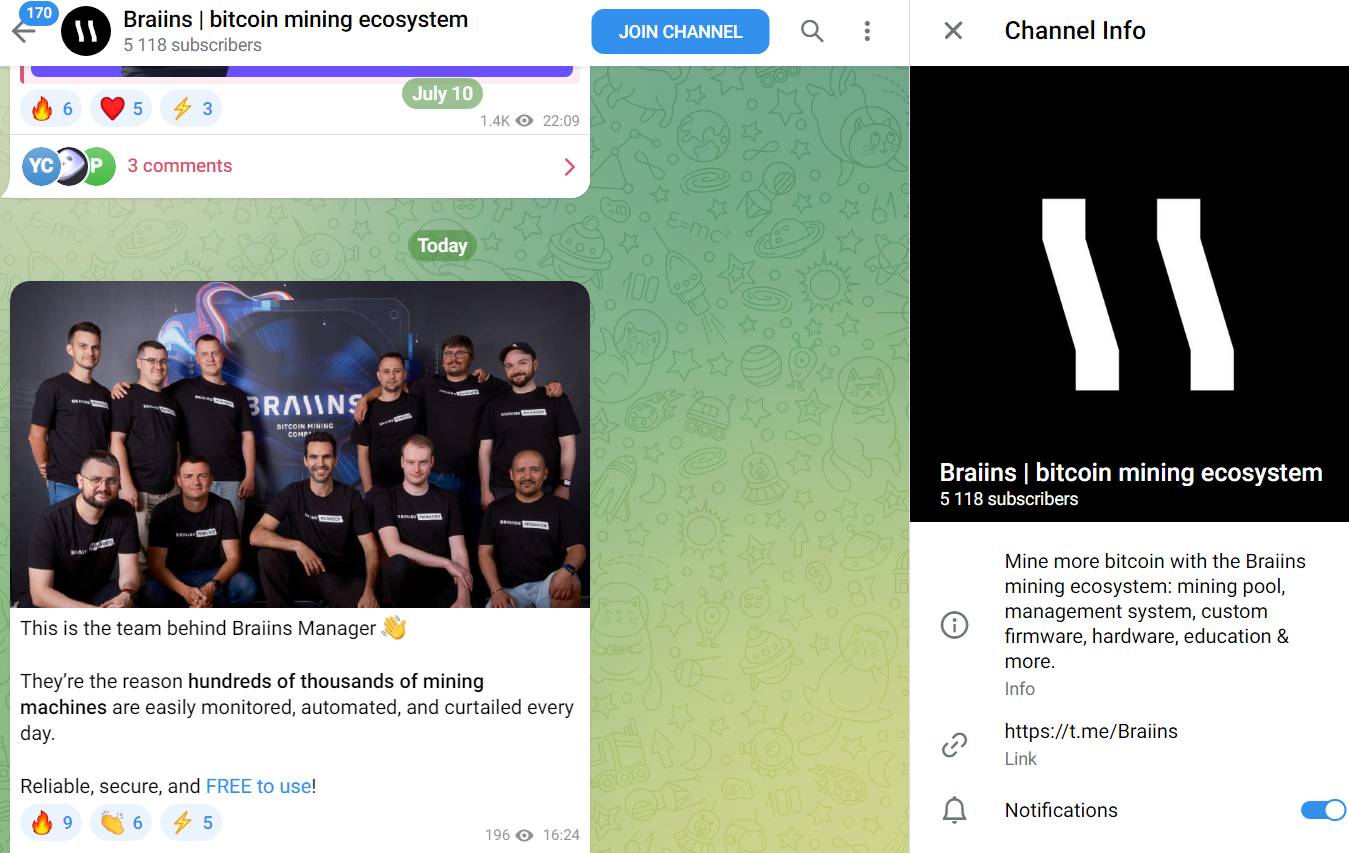Click the 5 118 subscribers count in header

click(193, 45)
